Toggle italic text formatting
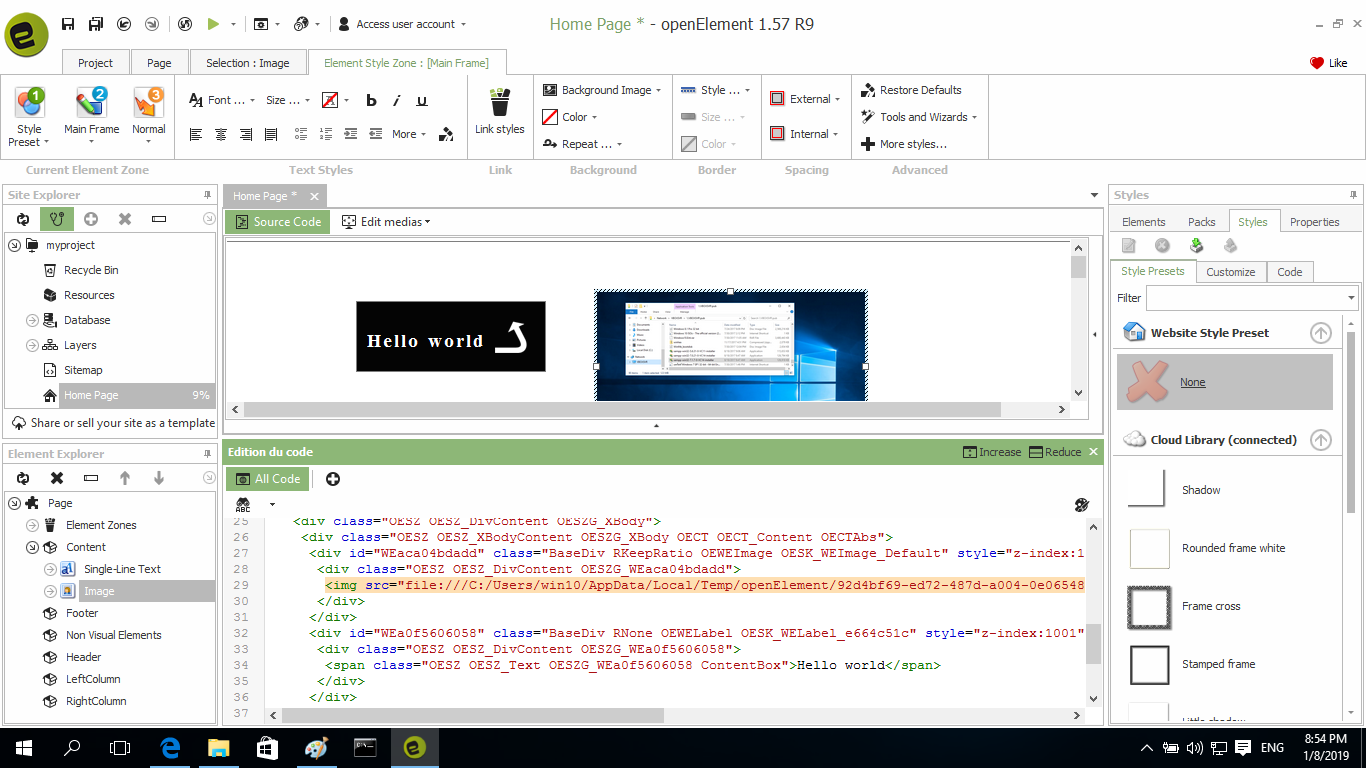This screenshot has height=768, width=1366. [396, 100]
